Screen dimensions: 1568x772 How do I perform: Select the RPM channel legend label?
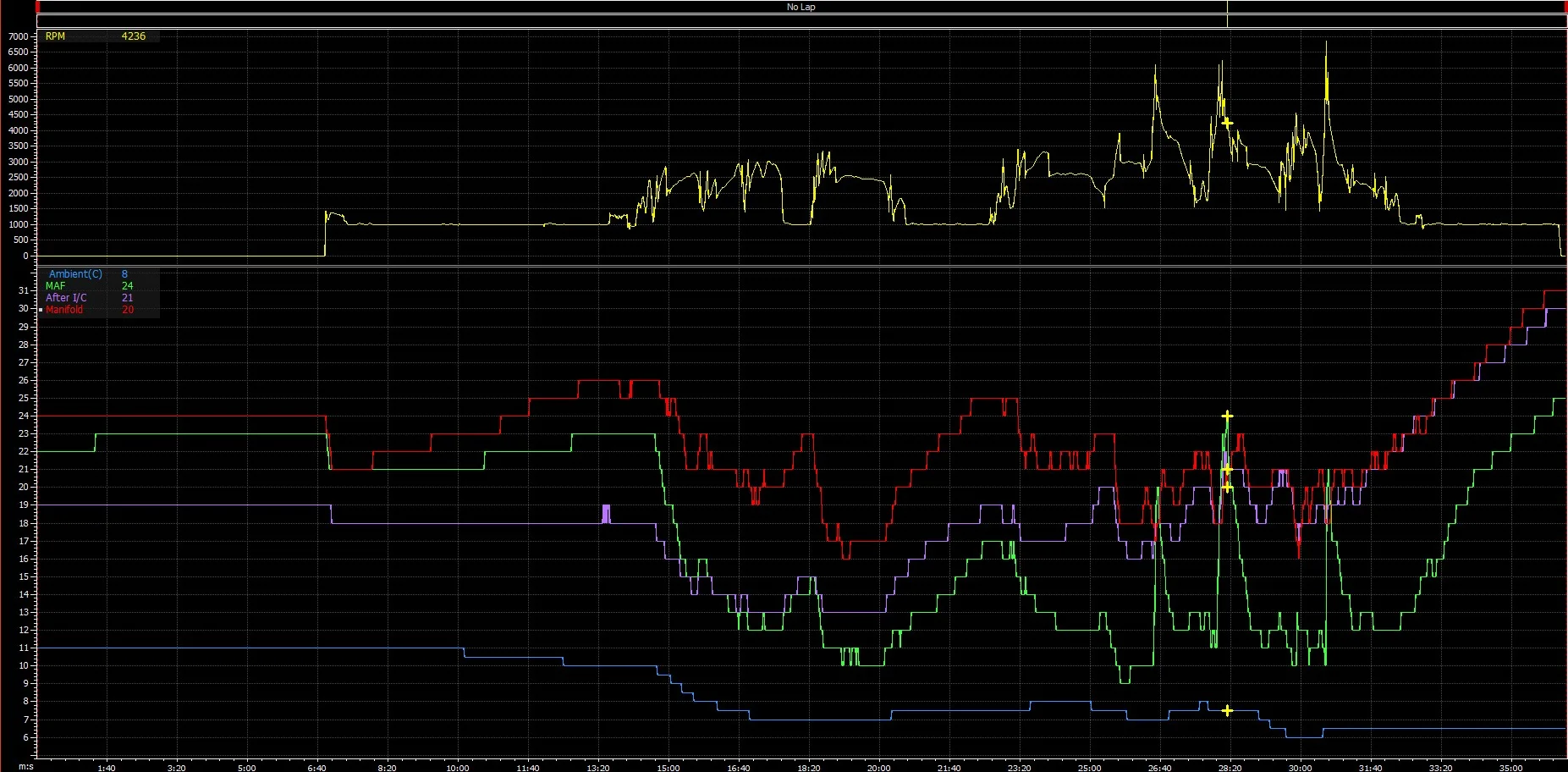55,36
